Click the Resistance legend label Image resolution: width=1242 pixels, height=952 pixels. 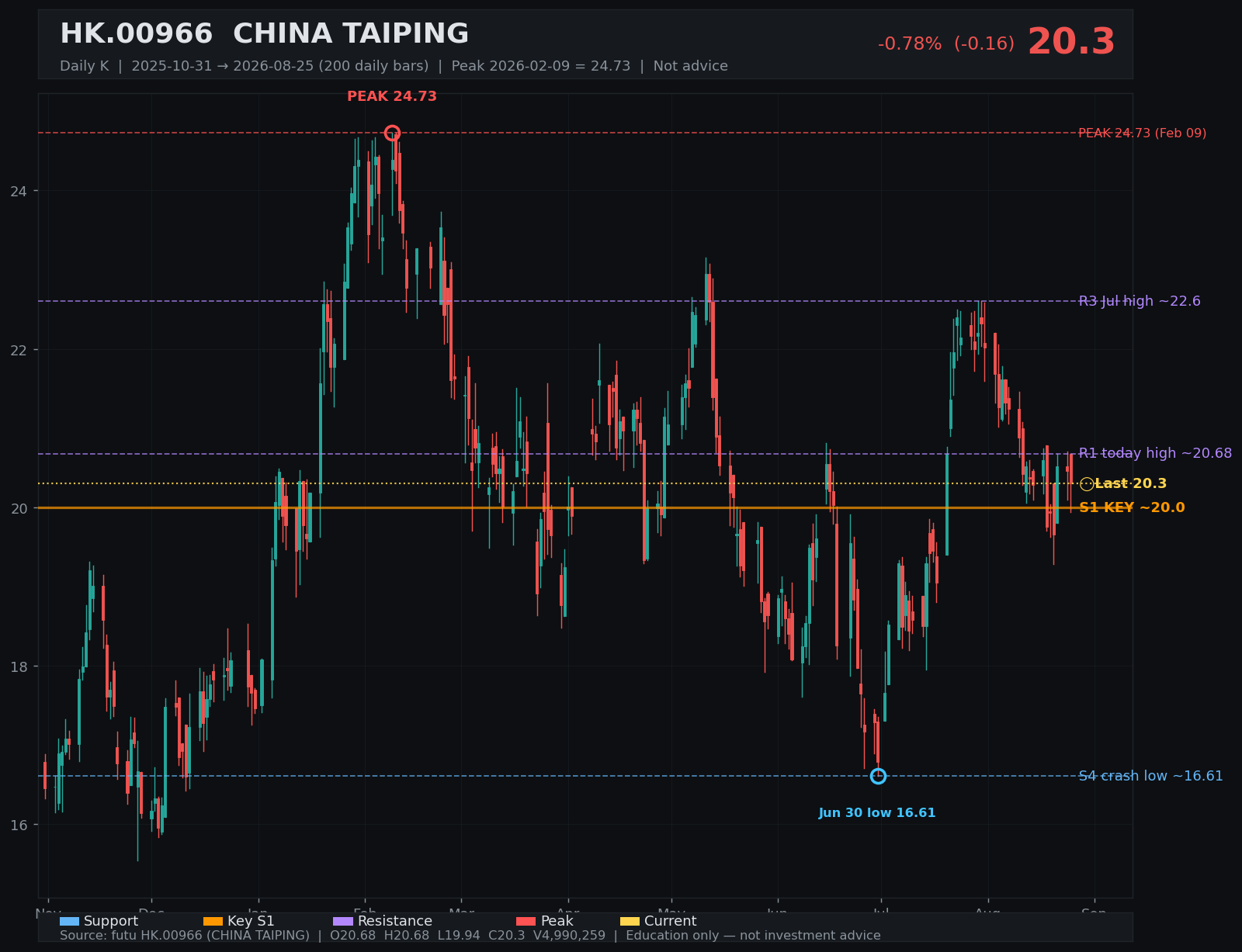click(x=395, y=921)
